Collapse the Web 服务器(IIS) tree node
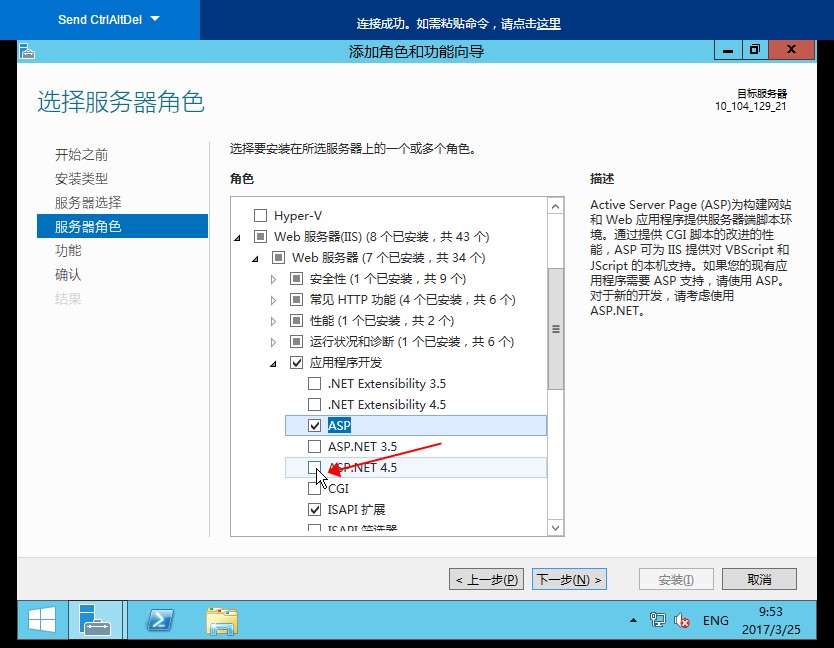Viewport: 834px width, 648px height. (x=237, y=237)
